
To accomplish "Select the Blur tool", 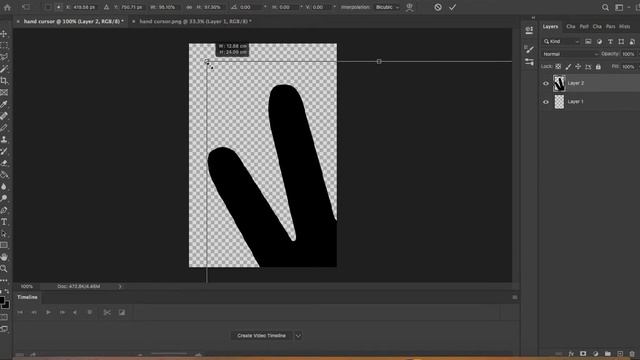I will click(x=4, y=187).
